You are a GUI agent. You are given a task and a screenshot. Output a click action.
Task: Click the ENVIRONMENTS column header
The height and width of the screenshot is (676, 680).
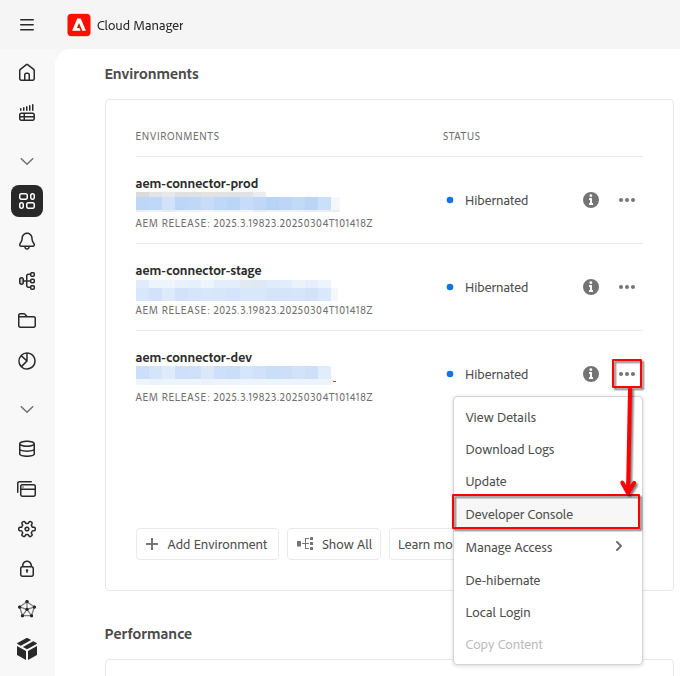(x=177, y=136)
